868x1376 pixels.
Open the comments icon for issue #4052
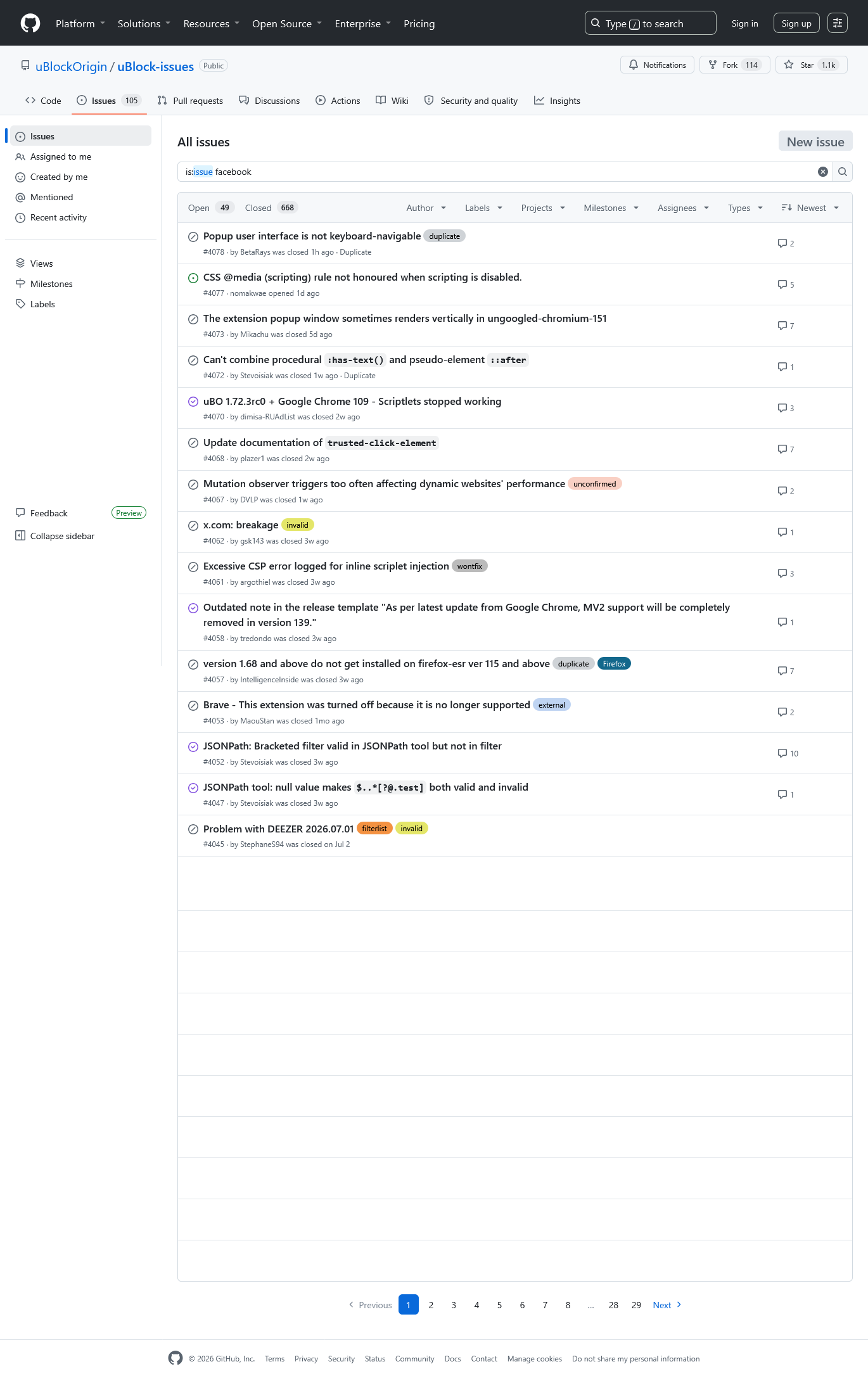tap(782, 753)
